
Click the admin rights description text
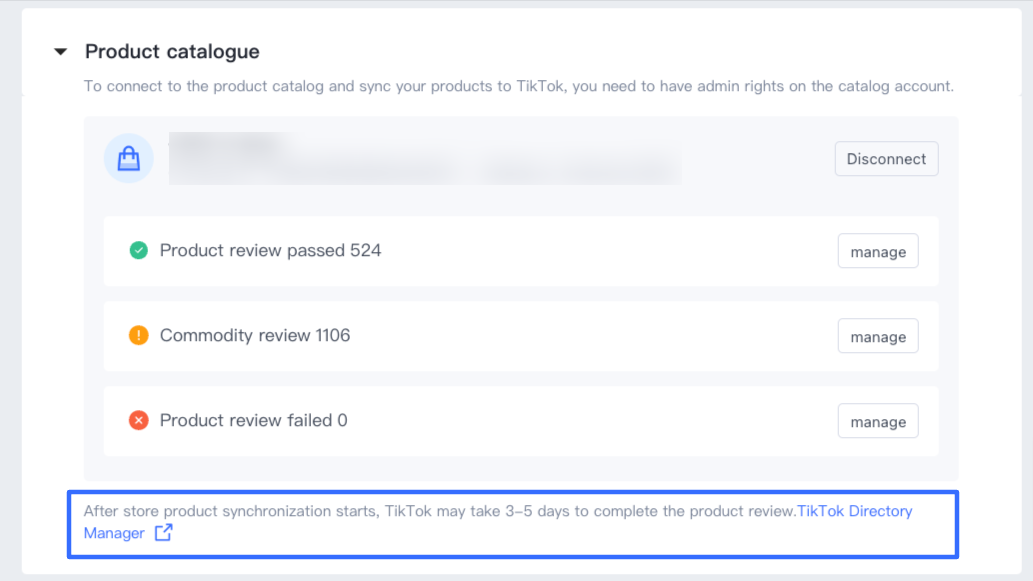pos(518,86)
